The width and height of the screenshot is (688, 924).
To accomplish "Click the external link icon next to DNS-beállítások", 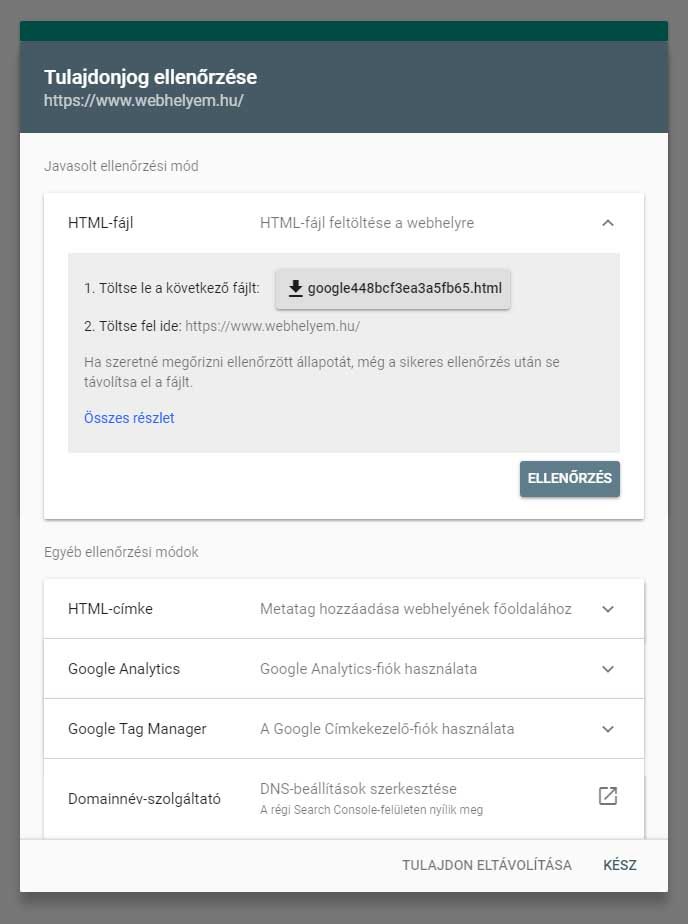I will [607, 797].
